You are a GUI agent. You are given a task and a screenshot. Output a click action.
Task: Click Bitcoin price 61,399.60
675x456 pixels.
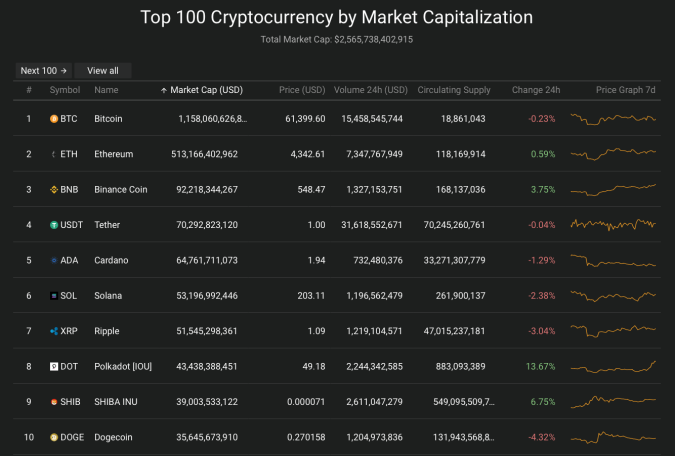(x=305, y=119)
